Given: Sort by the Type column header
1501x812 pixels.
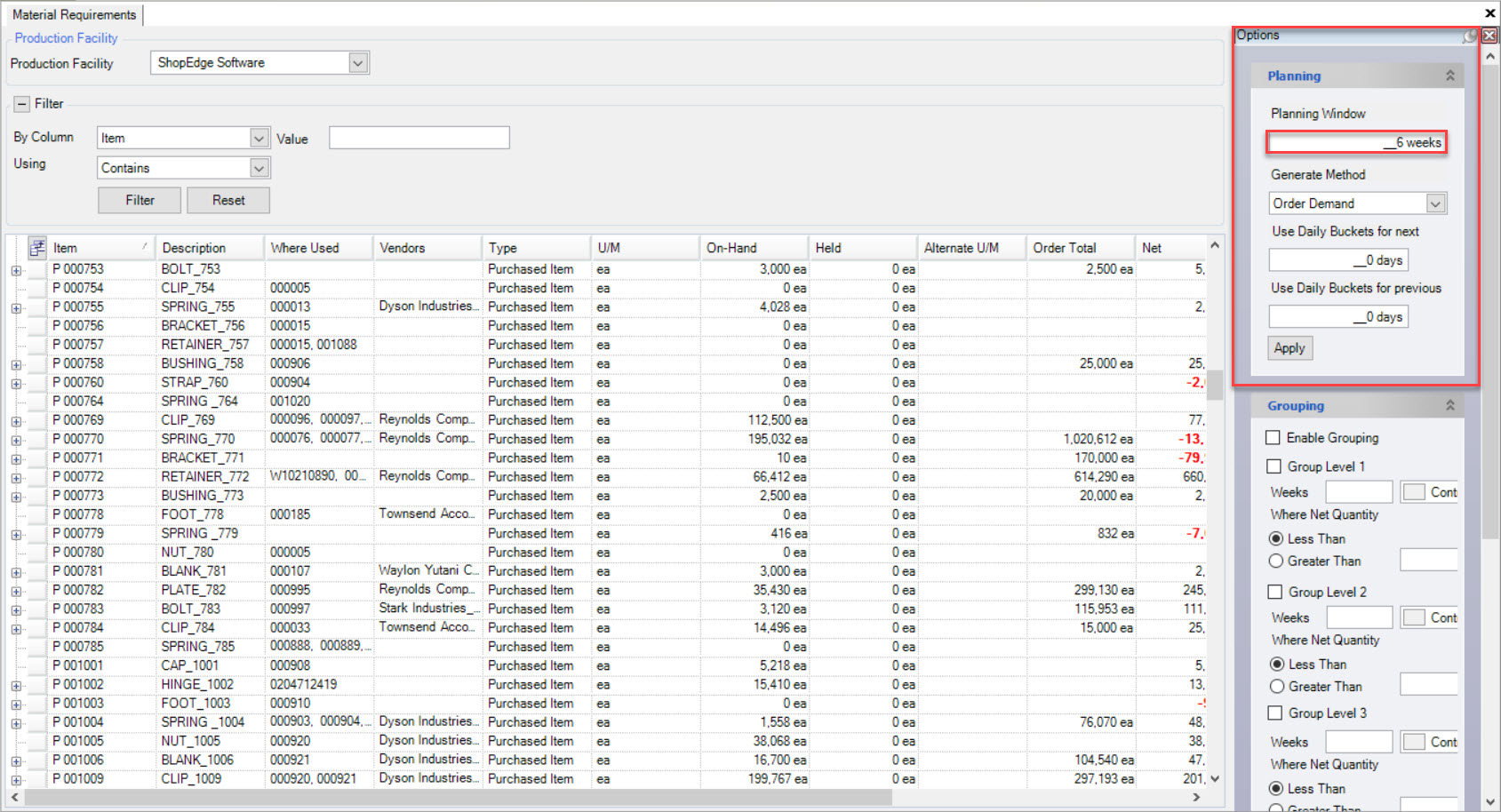Looking at the screenshot, I should (537, 248).
